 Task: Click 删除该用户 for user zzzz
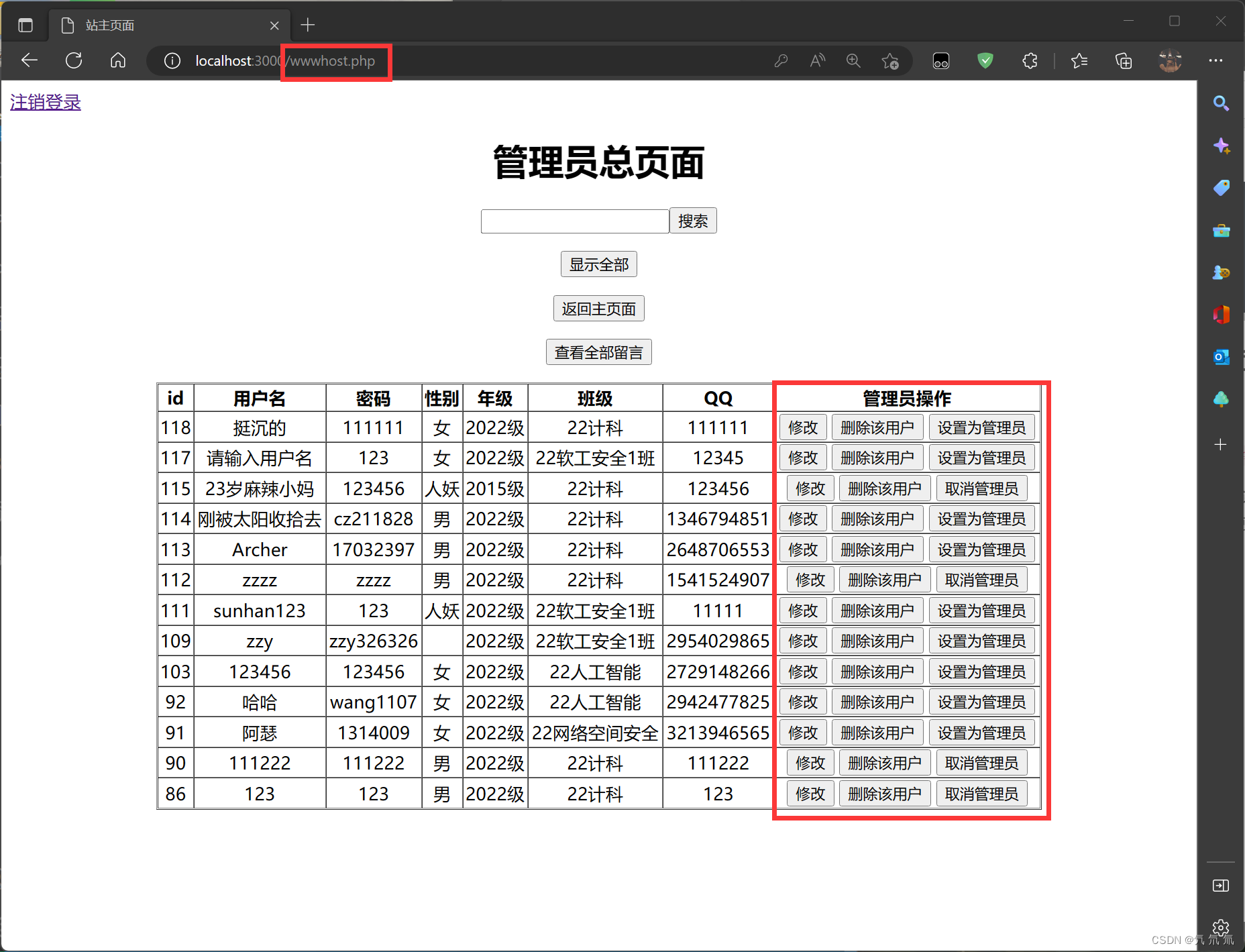[885, 580]
